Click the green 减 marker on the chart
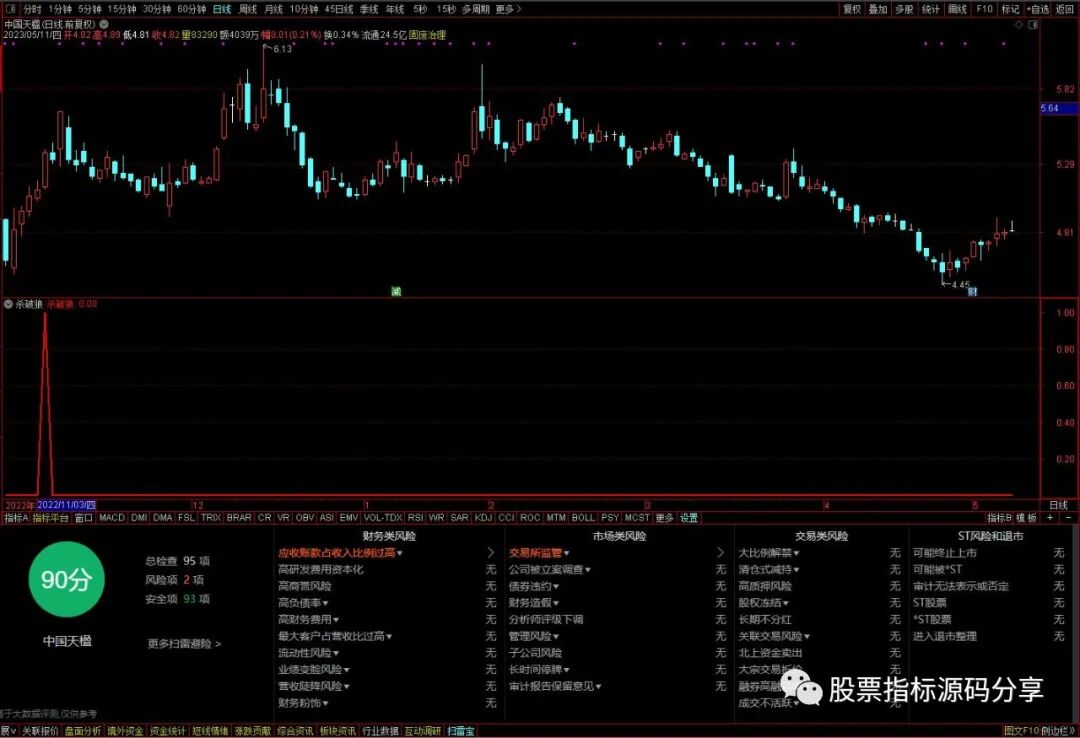This screenshot has height=738, width=1080. pyautogui.click(x=396, y=291)
